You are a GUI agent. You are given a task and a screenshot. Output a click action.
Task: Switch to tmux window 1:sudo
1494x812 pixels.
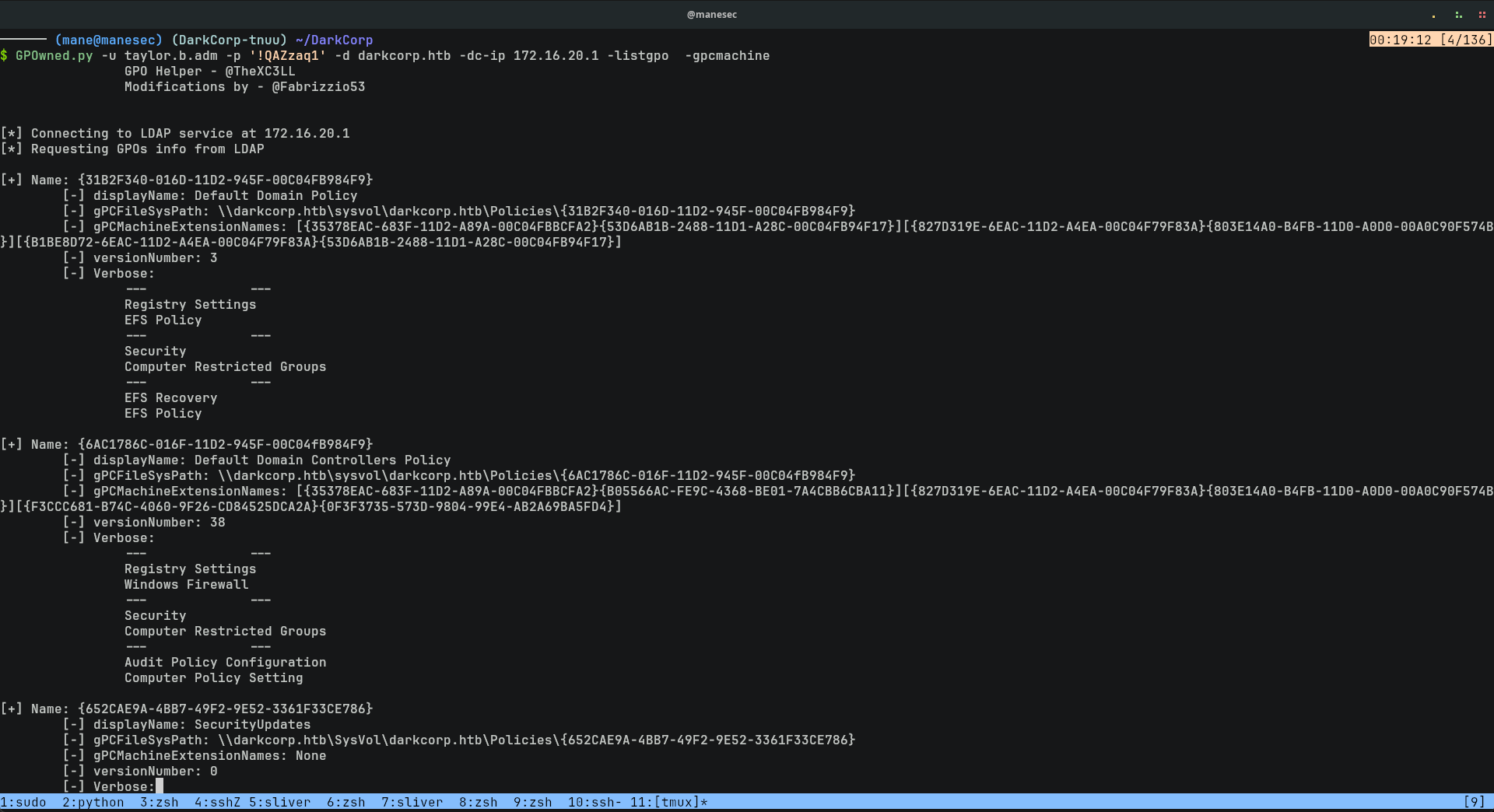point(23,802)
